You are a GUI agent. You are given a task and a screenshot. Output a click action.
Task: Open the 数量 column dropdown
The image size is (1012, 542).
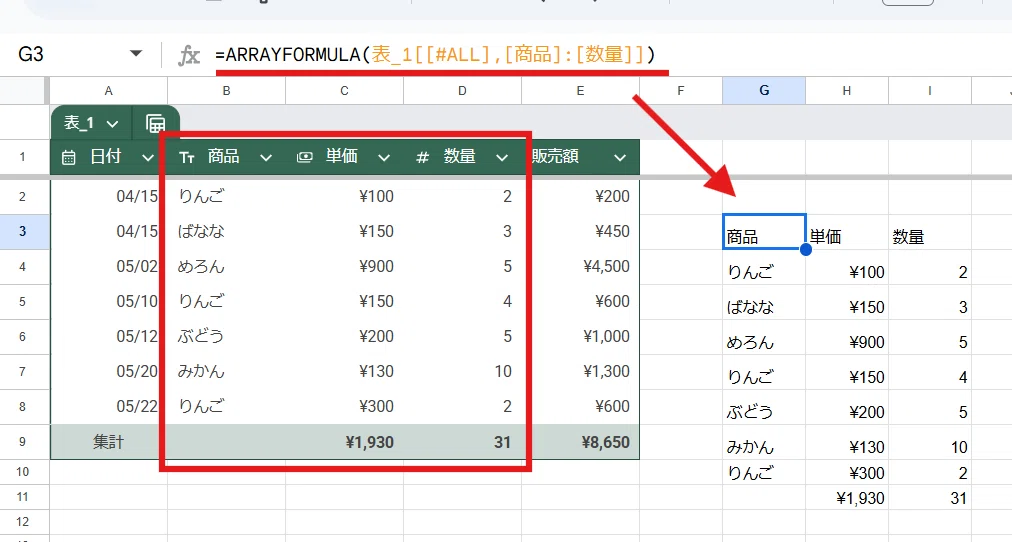point(502,157)
